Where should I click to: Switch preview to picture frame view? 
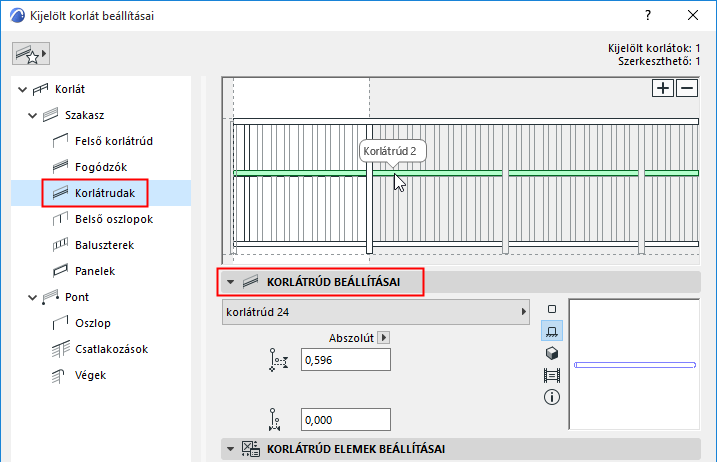pos(552,376)
